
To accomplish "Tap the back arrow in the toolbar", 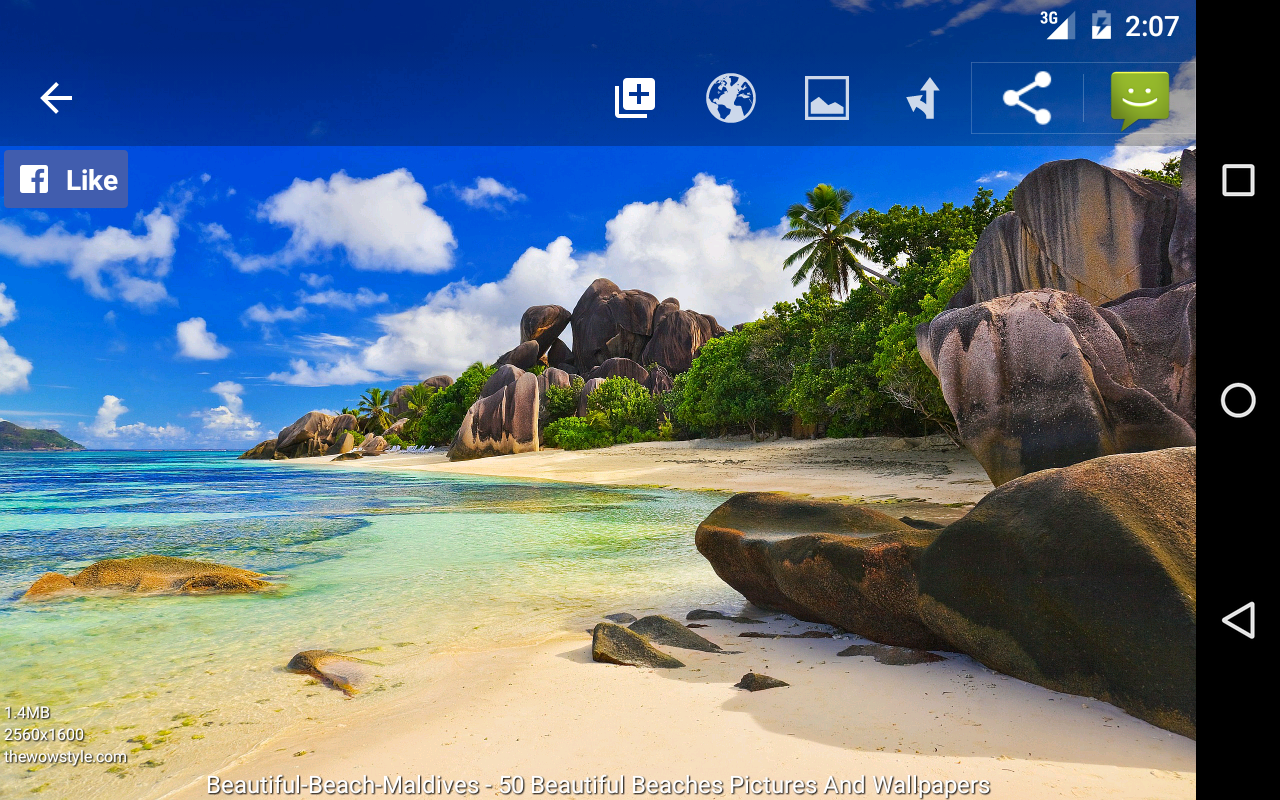I will tap(56, 98).
